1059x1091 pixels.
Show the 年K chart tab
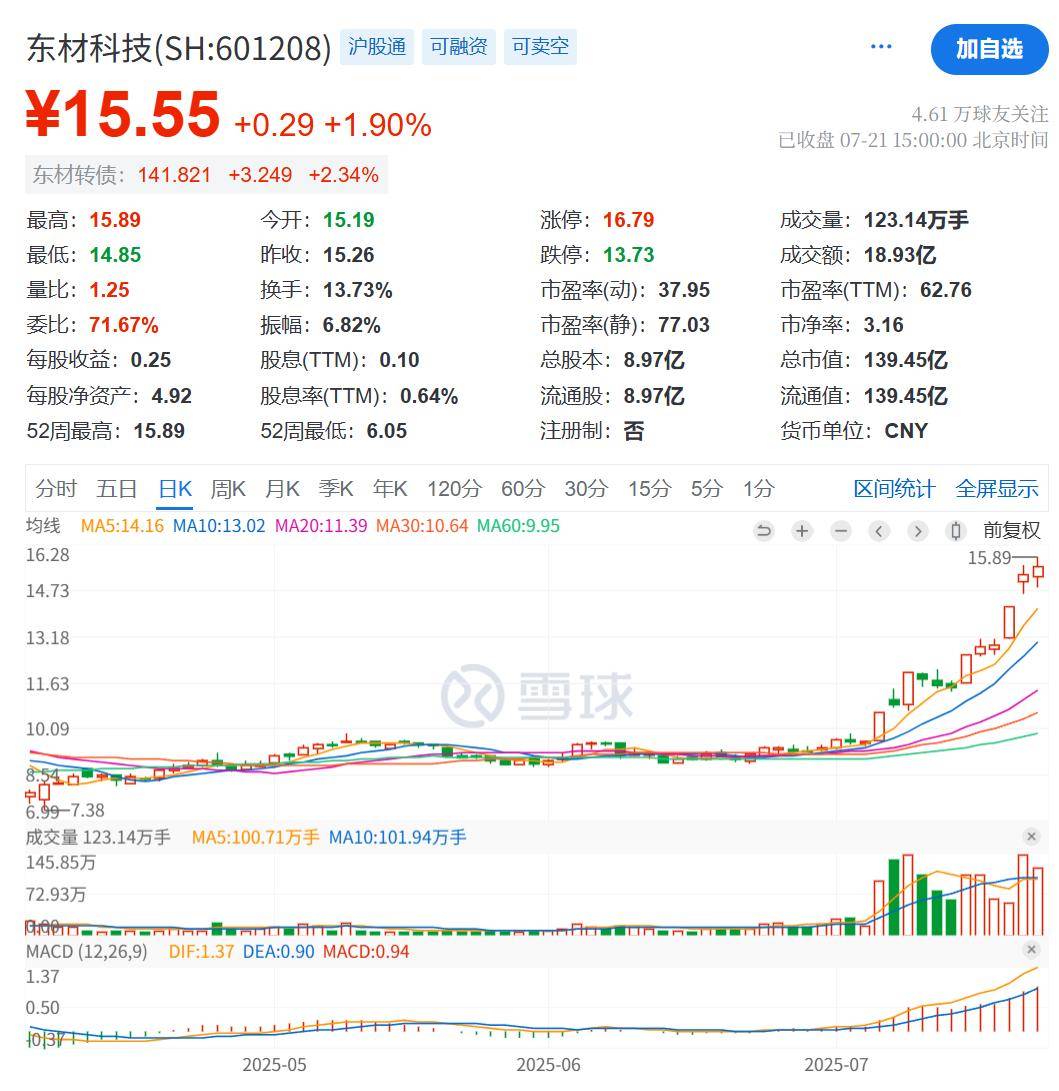pyautogui.click(x=390, y=488)
